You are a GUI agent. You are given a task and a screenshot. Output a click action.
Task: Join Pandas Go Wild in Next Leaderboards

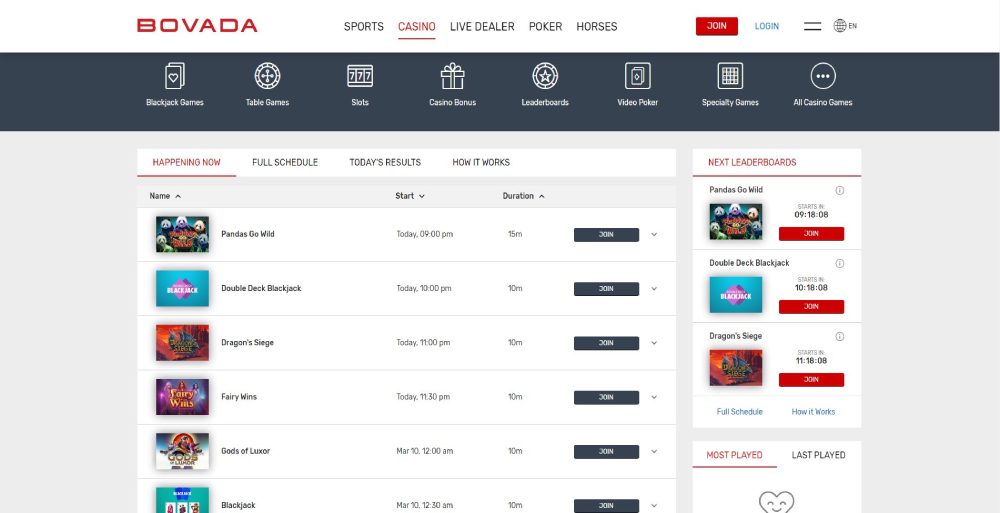click(811, 234)
